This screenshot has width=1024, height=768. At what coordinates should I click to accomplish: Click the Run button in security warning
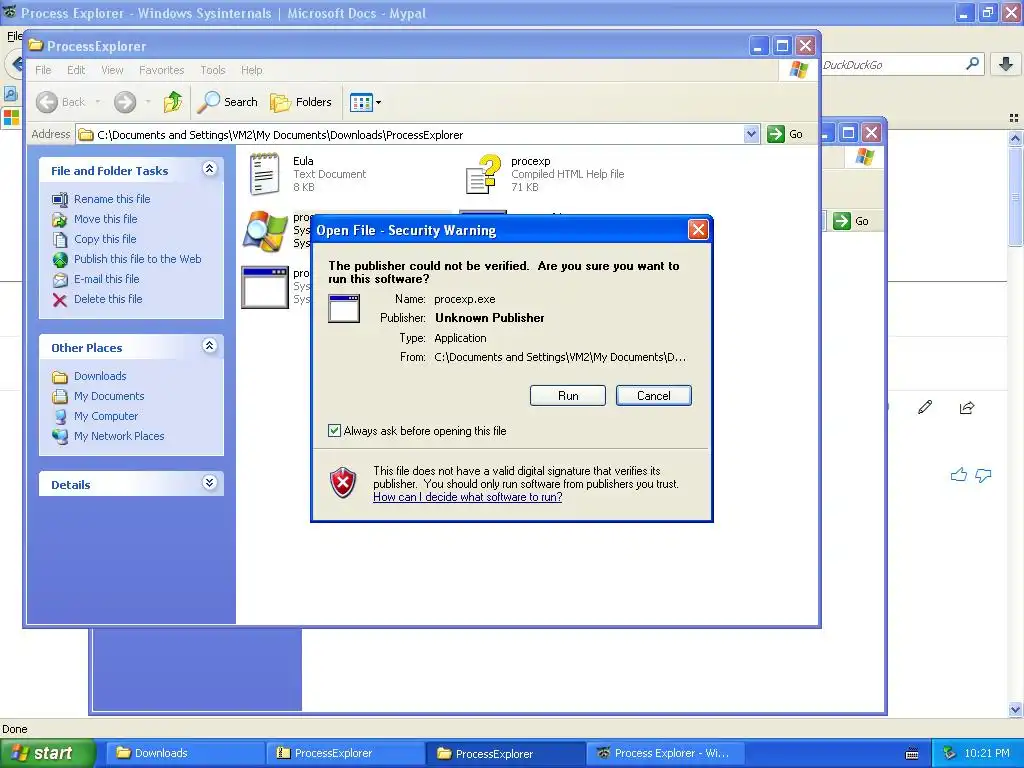point(568,396)
